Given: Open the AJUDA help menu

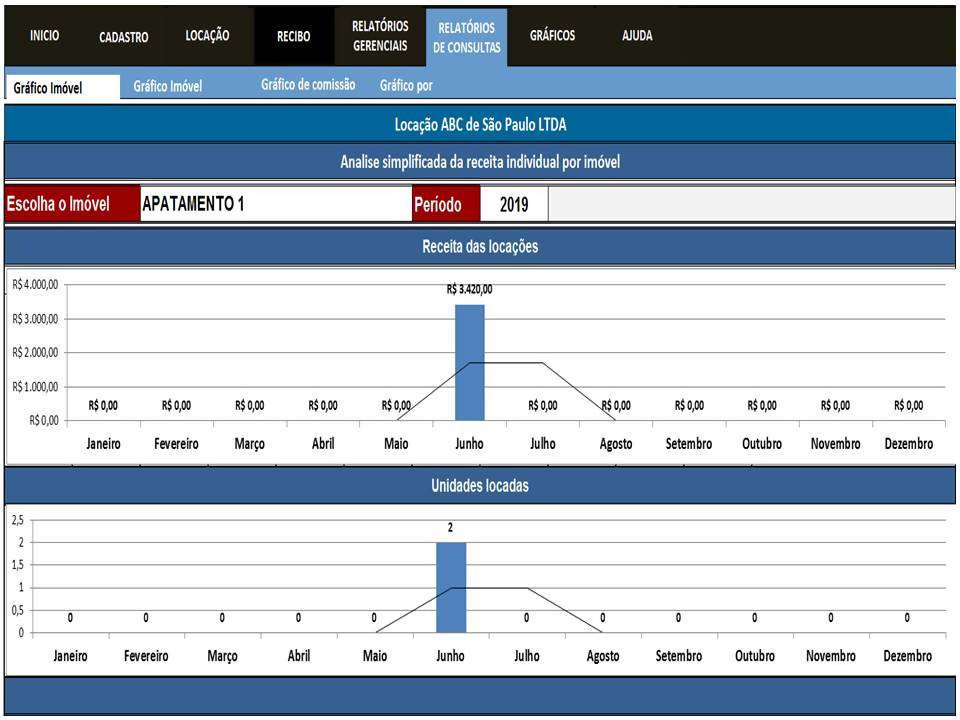Looking at the screenshot, I should click(x=637, y=36).
